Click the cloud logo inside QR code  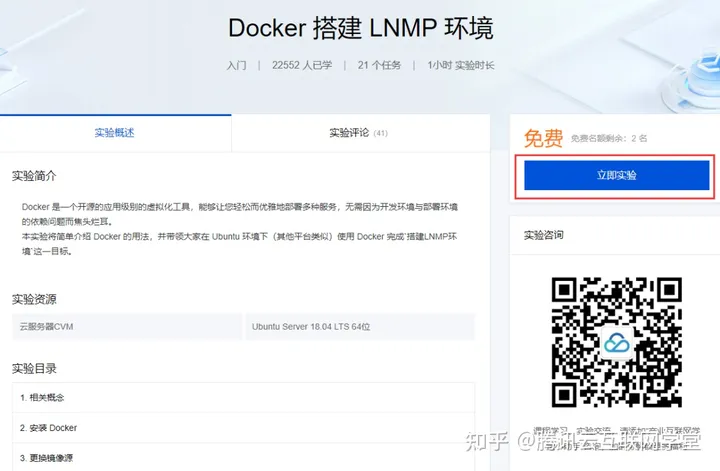coord(617,342)
